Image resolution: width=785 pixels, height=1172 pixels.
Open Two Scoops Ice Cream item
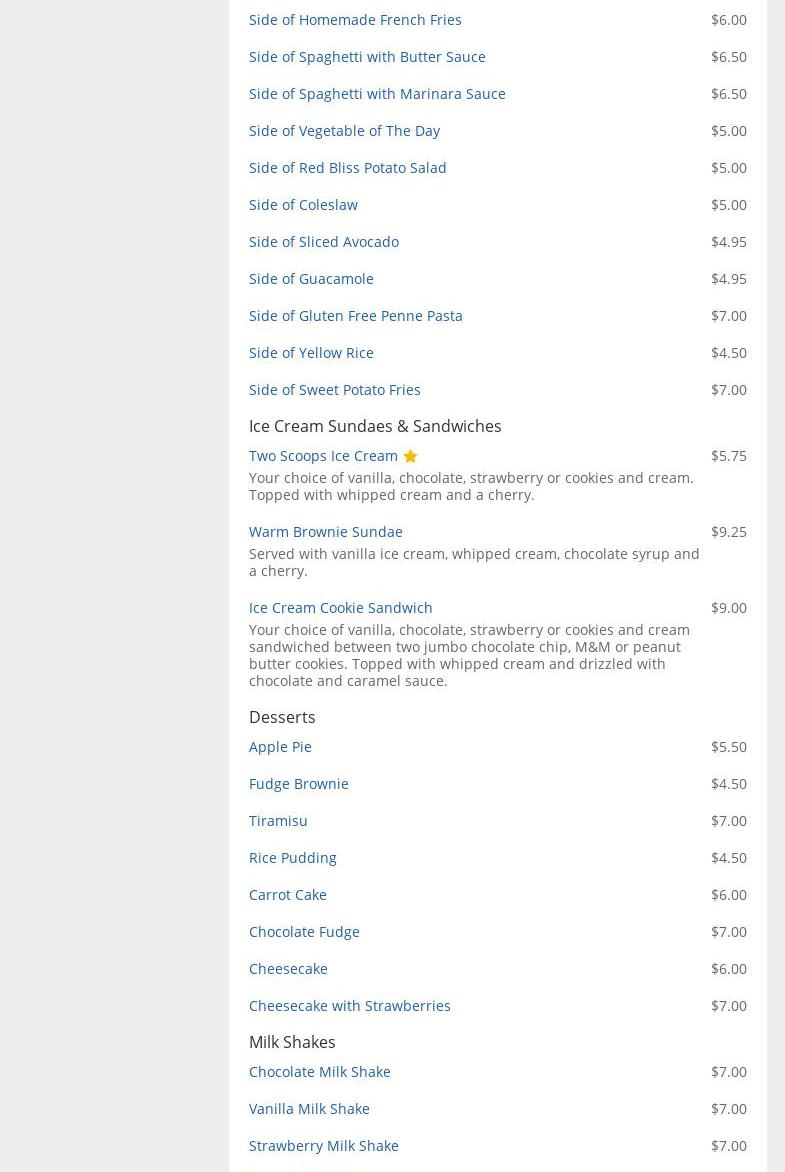(x=323, y=456)
